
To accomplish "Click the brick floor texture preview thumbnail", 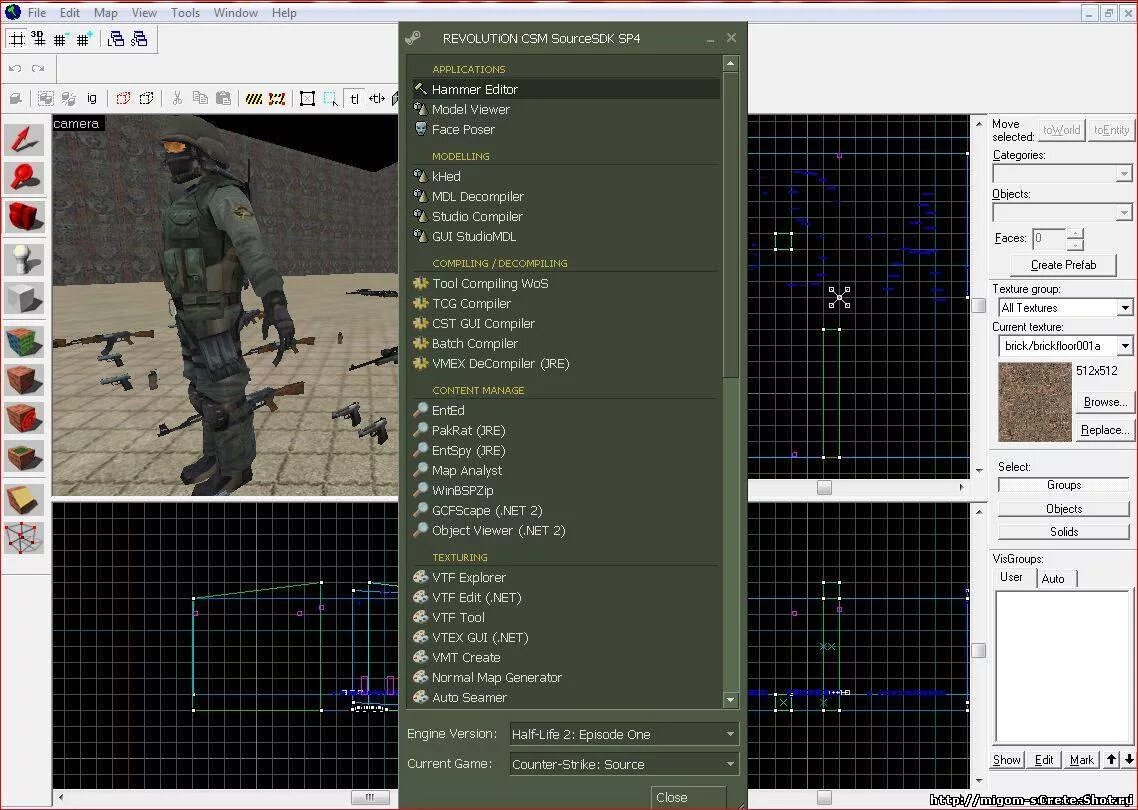I will (x=1034, y=402).
